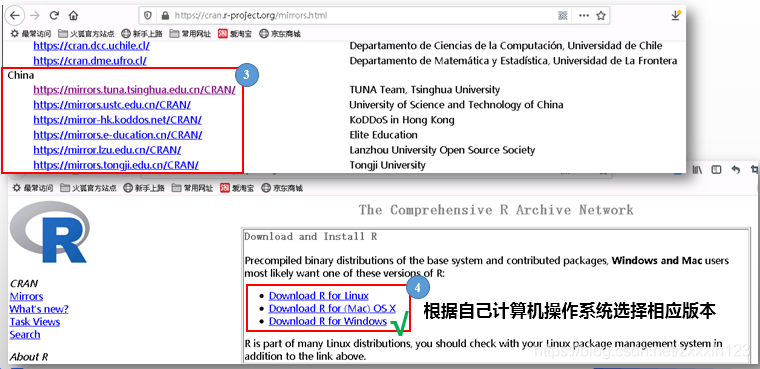Click 'The Comprehensive R Archive Network' title
The image size is (760, 369).
point(496,210)
